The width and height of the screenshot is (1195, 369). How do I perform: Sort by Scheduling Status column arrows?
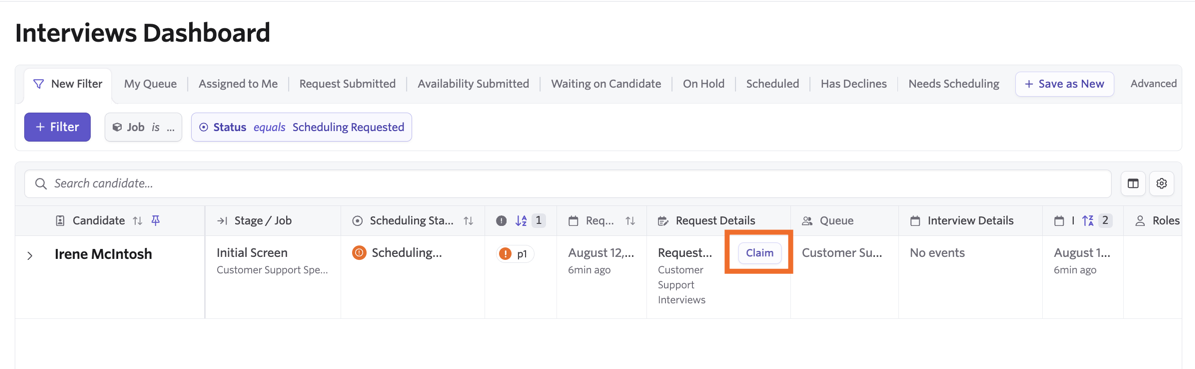coord(469,220)
